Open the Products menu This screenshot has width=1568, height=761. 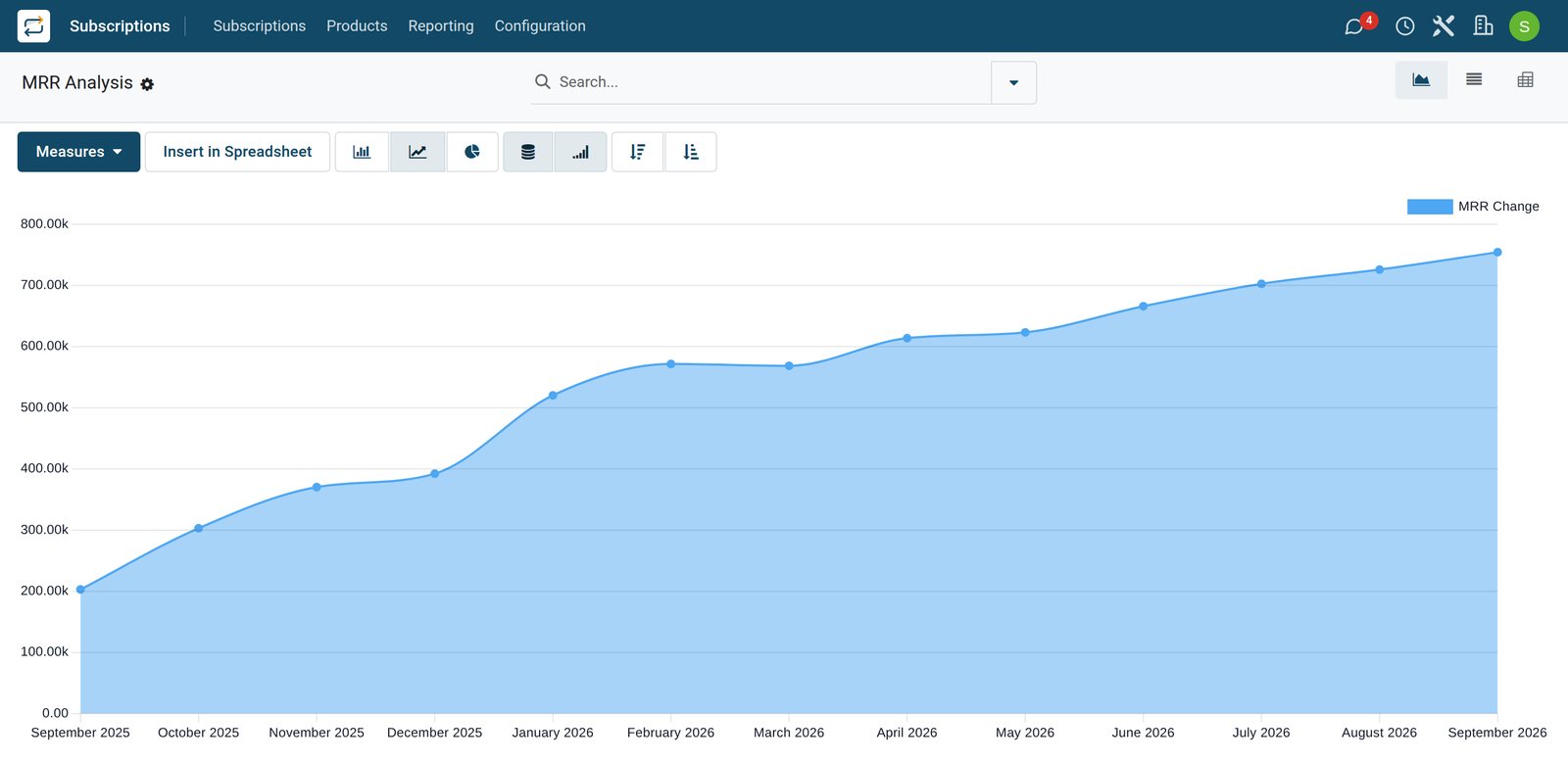(357, 26)
